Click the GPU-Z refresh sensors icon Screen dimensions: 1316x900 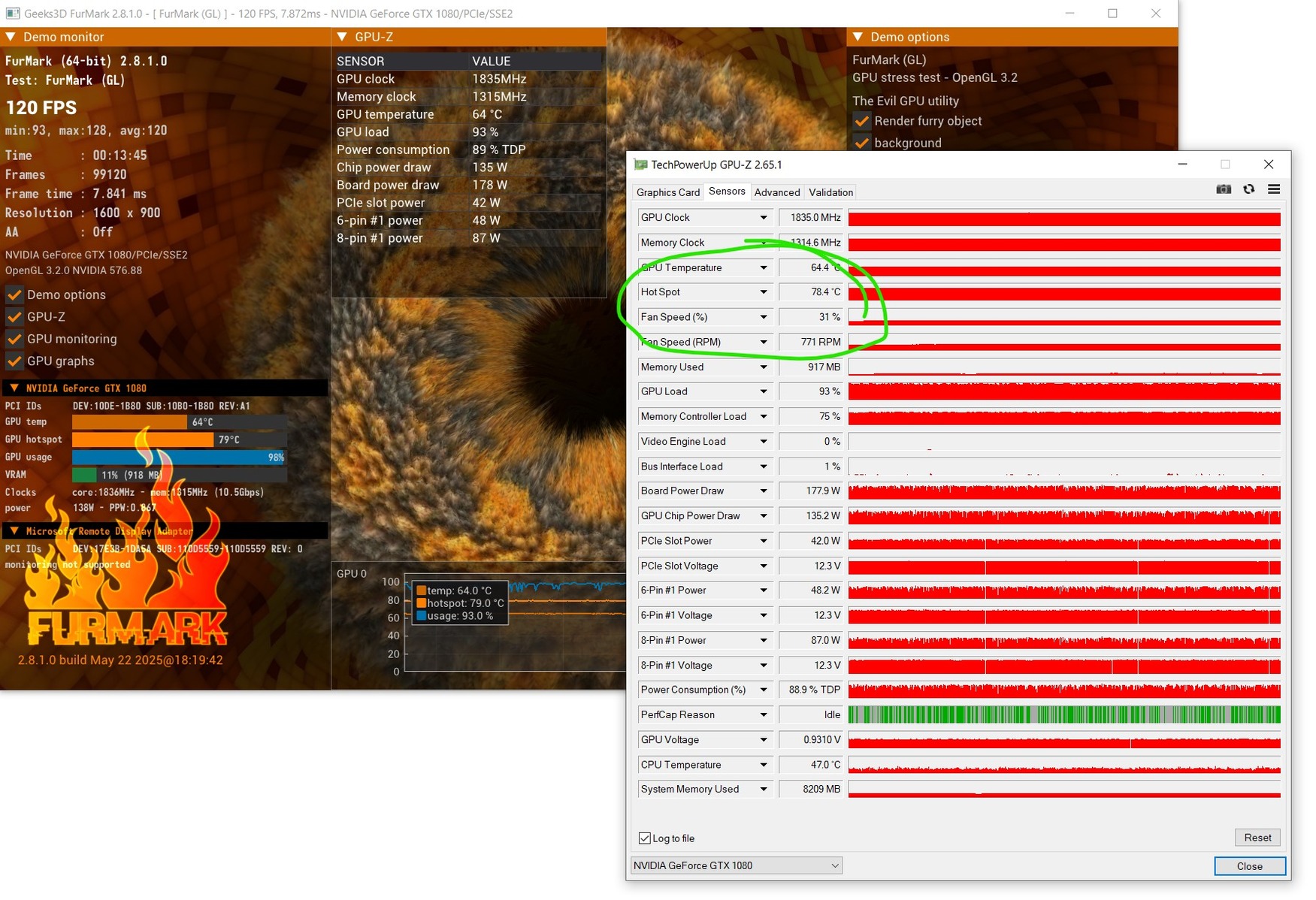(1249, 189)
